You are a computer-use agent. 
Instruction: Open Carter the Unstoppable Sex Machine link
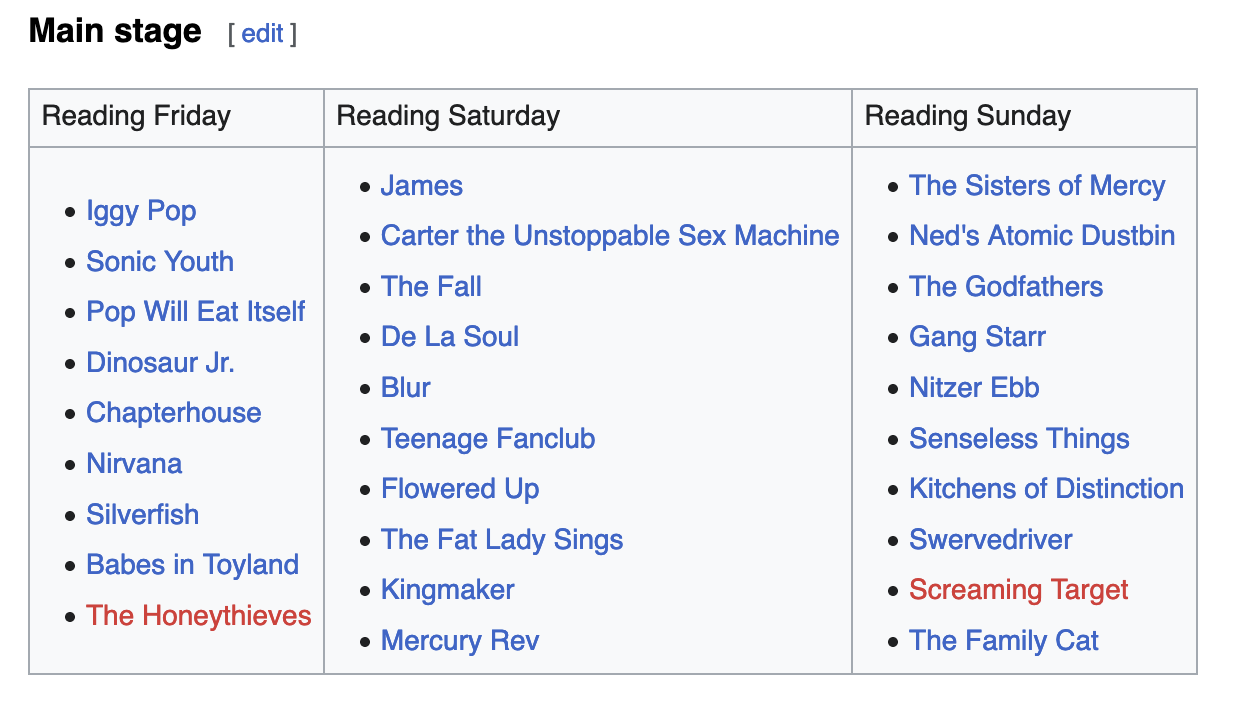point(610,236)
